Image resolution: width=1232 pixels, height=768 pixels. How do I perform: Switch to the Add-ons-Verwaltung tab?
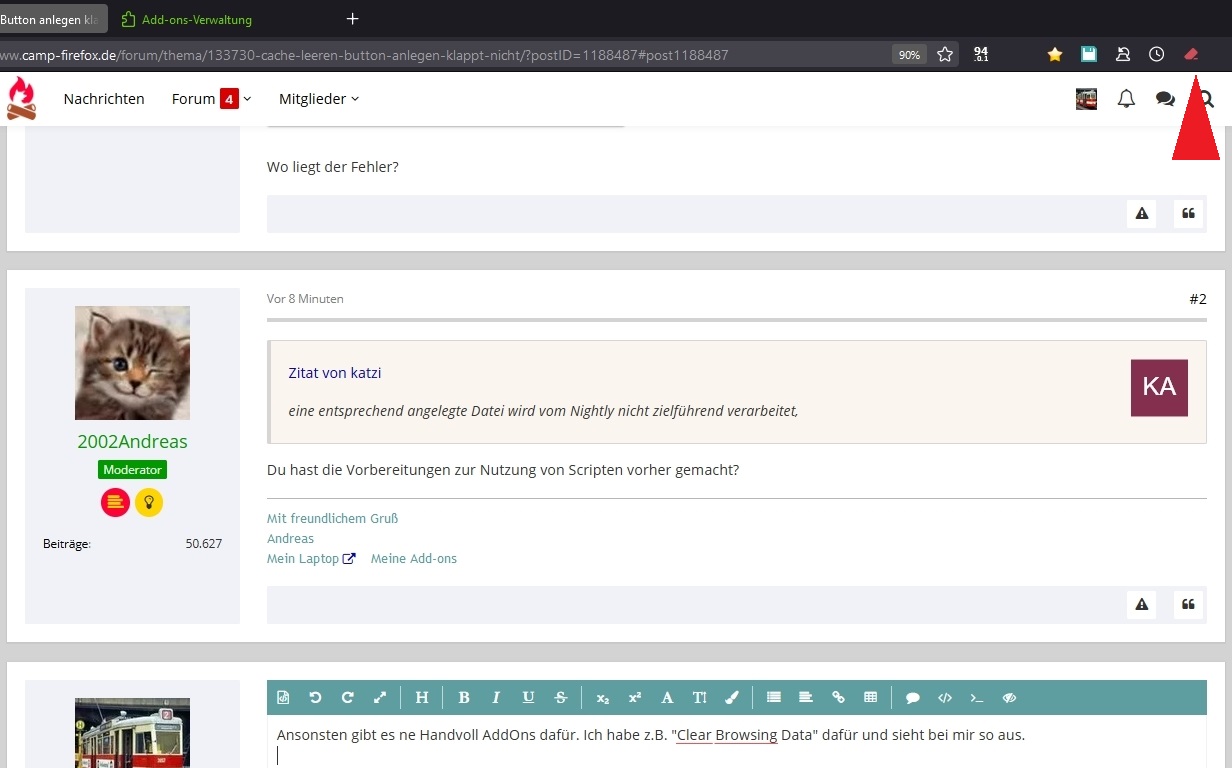tap(197, 19)
